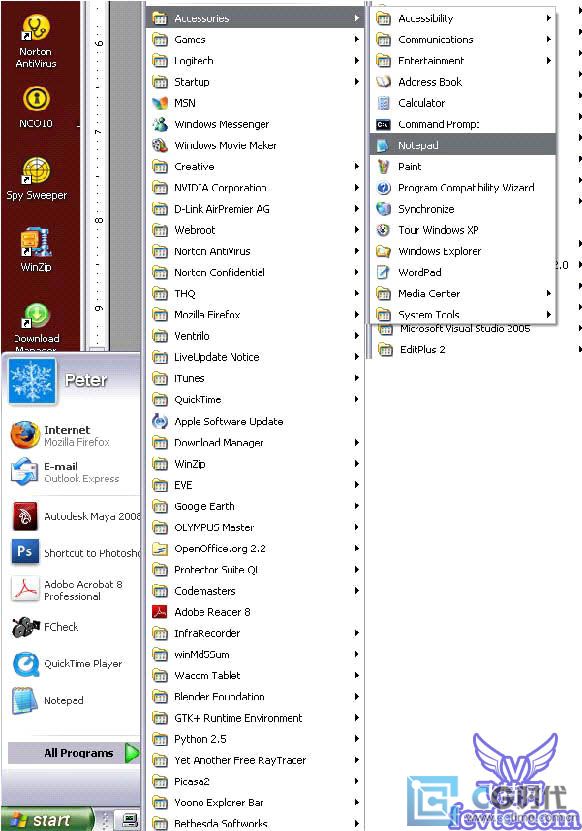This screenshot has width=582, height=831.
Task: Open Picasa2 program group
Action: click(x=255, y=781)
